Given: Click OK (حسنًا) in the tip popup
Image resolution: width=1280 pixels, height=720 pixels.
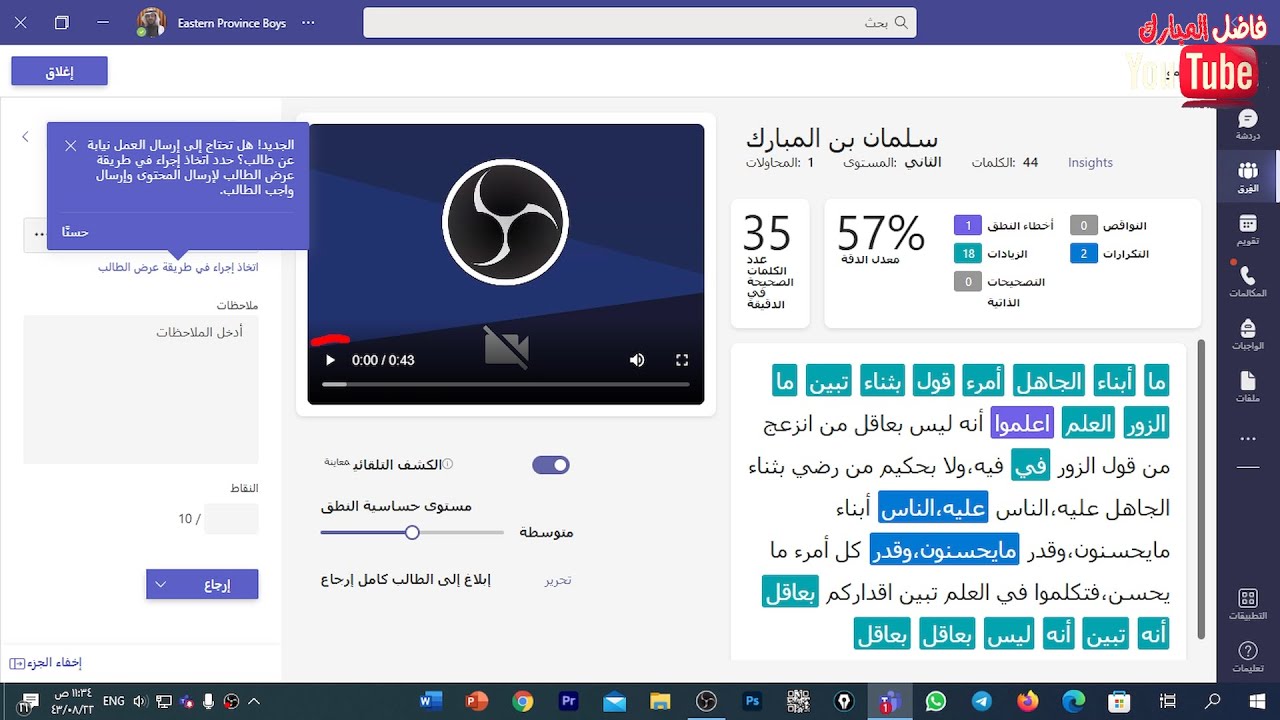Looking at the screenshot, I should pos(75,232).
